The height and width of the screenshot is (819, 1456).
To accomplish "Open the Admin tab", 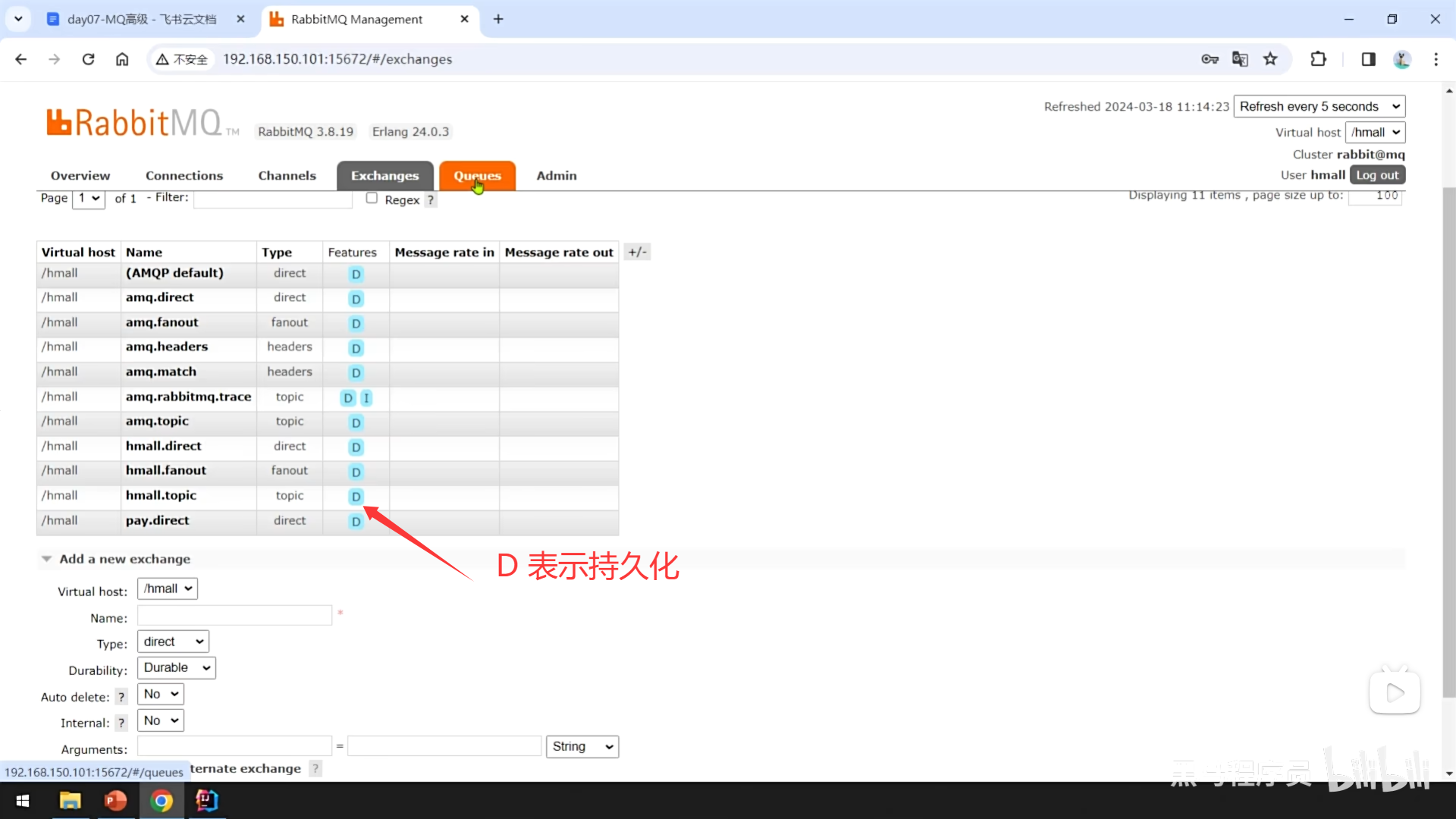I will 556,176.
